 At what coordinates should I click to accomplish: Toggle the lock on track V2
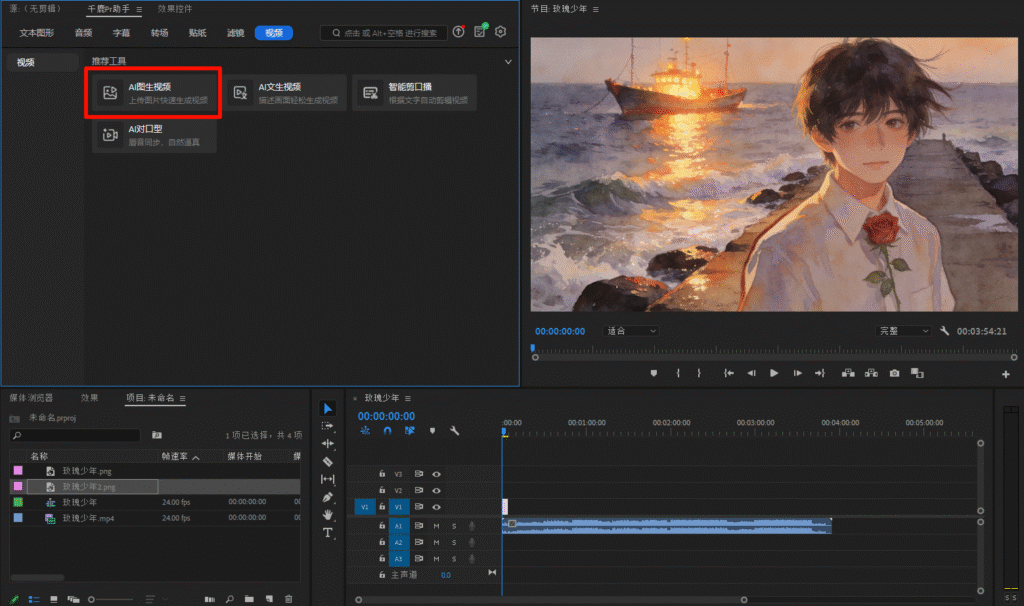coord(381,491)
